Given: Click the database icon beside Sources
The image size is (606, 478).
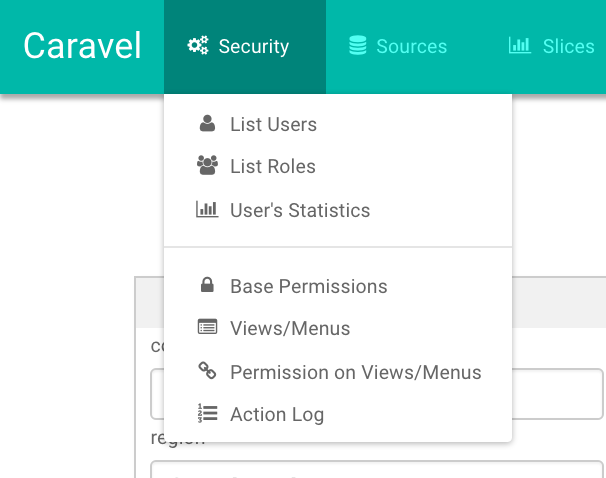Looking at the screenshot, I should click(x=357, y=46).
